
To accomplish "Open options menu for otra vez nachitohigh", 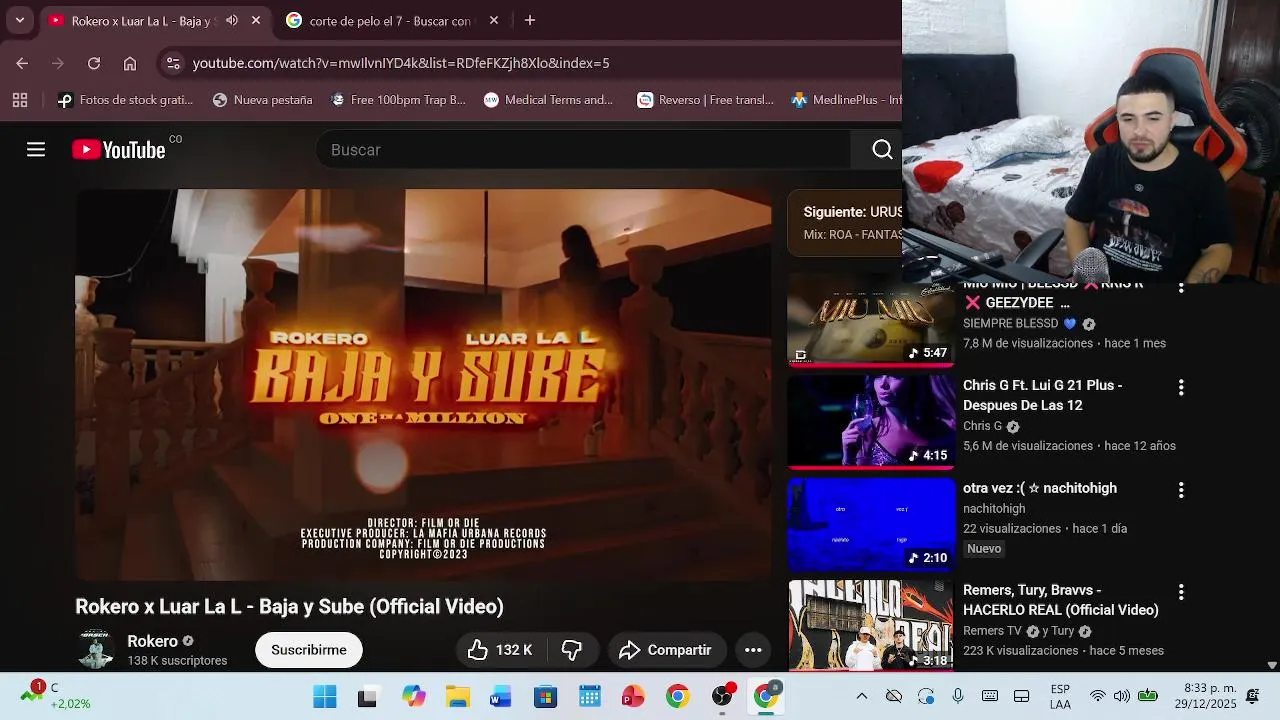I will pos(1181,490).
